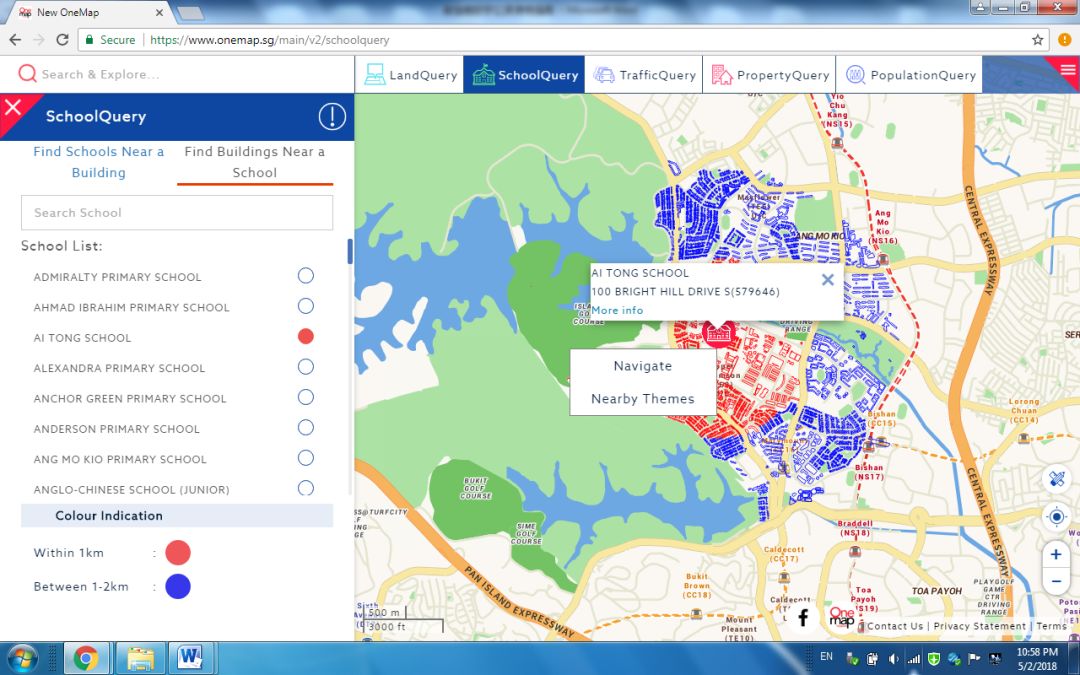Open the SchoolQuery info exclamation icon

pos(332,117)
